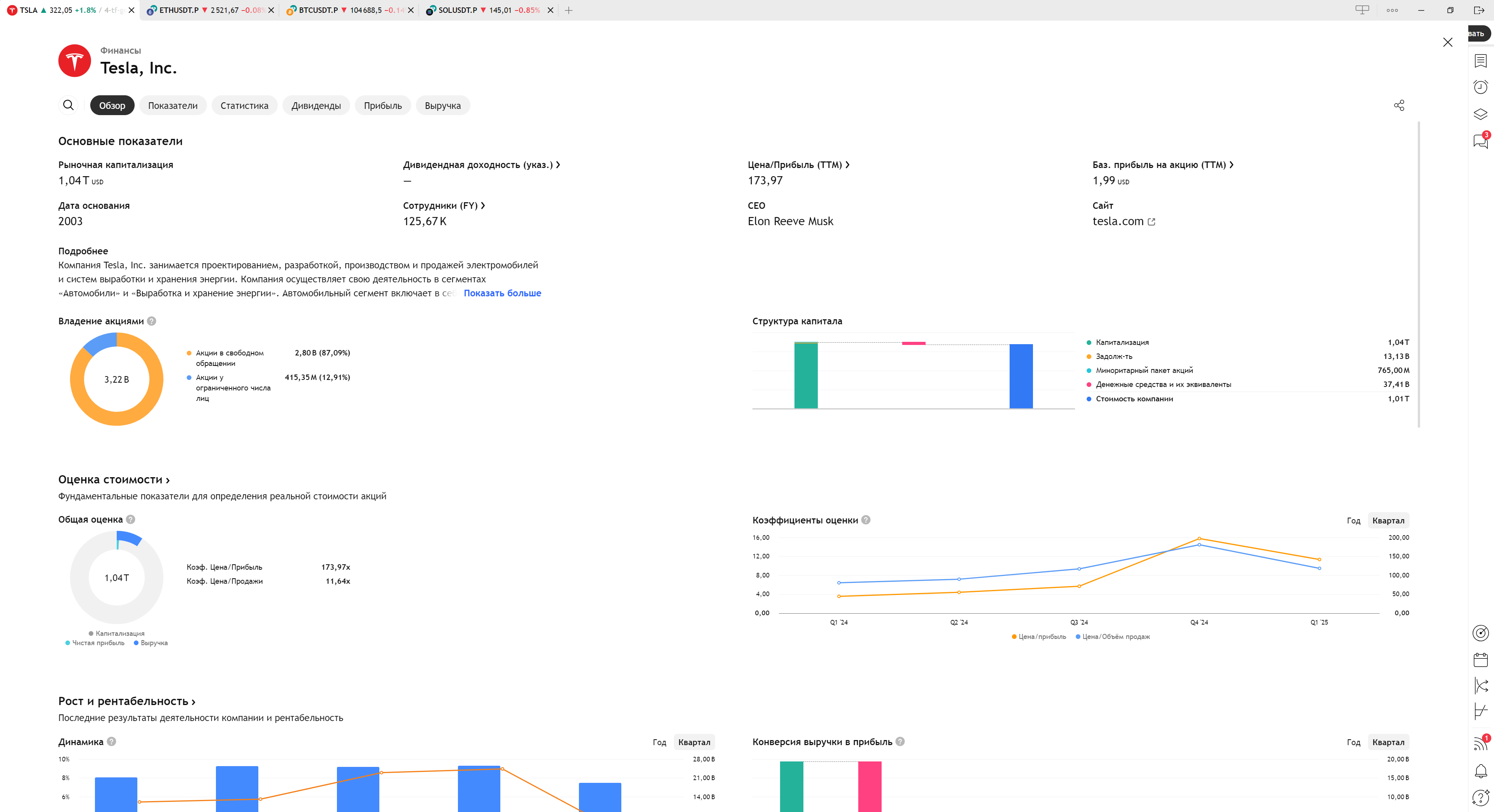Click help icon next to Коэффициенты оценки

(865, 520)
